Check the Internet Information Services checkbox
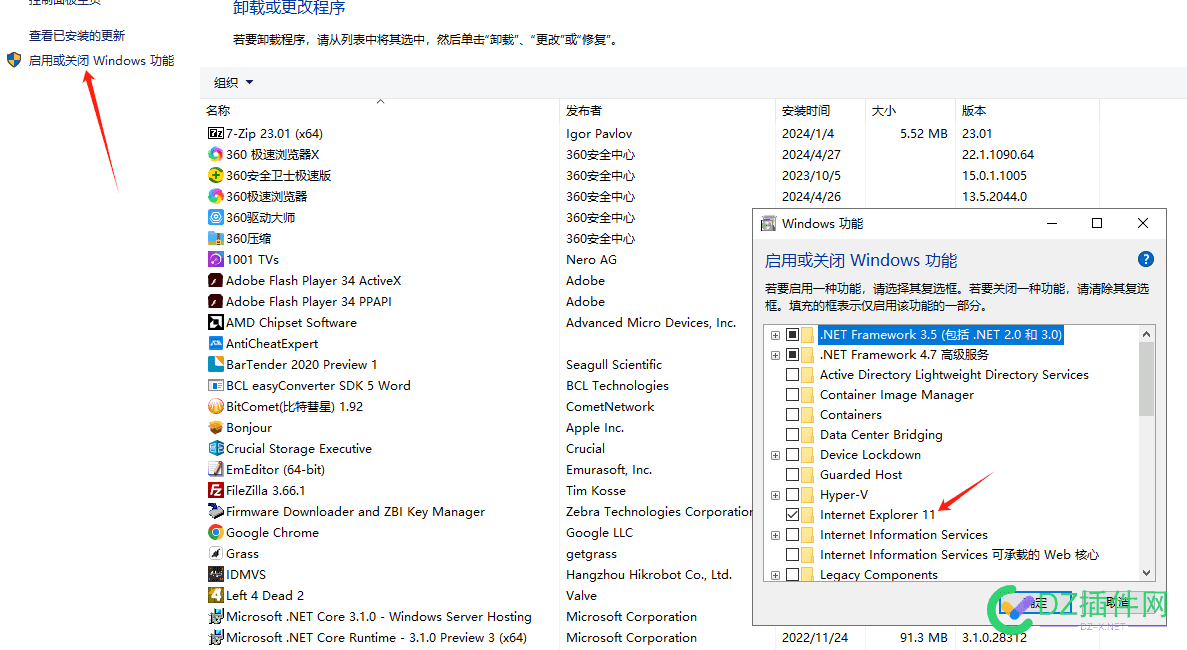1187x650 pixels. (x=793, y=535)
